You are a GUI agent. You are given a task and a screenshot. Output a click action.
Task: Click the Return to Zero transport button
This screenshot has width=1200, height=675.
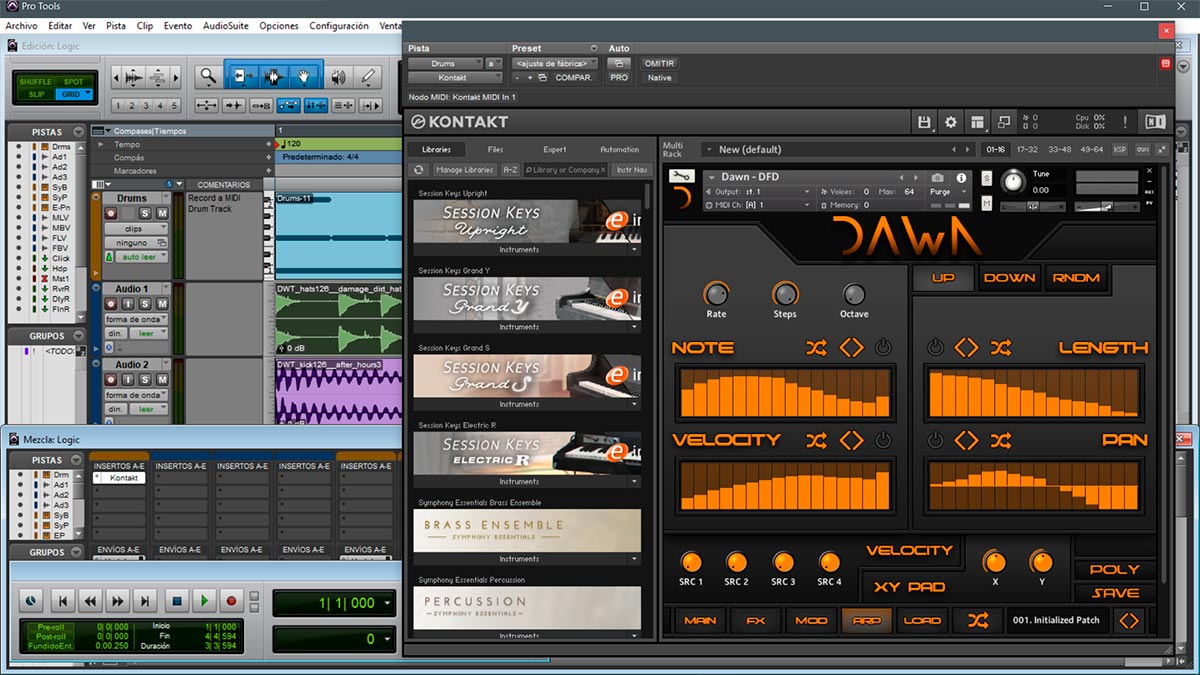[x=63, y=601]
